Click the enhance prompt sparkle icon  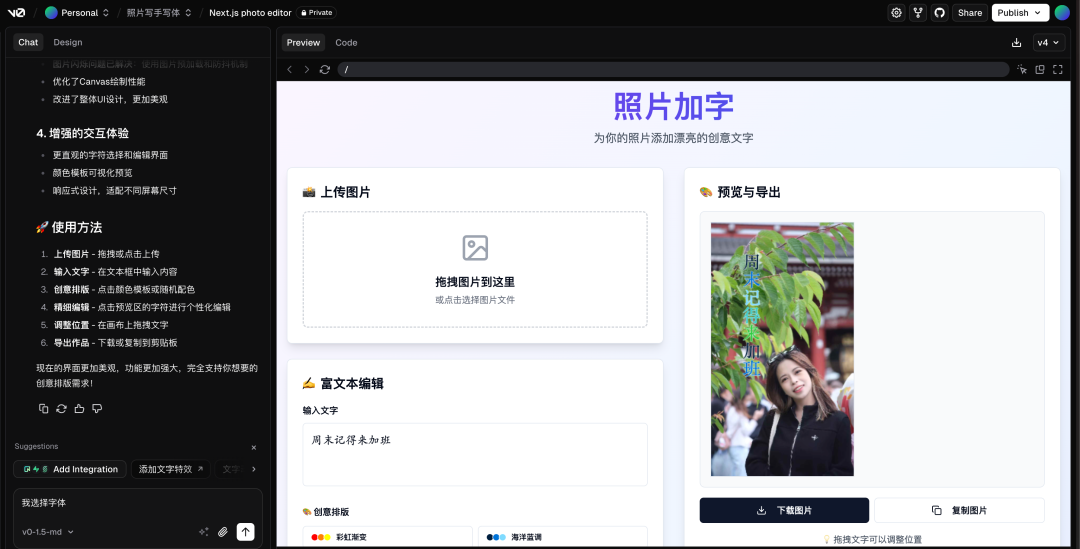pos(204,532)
